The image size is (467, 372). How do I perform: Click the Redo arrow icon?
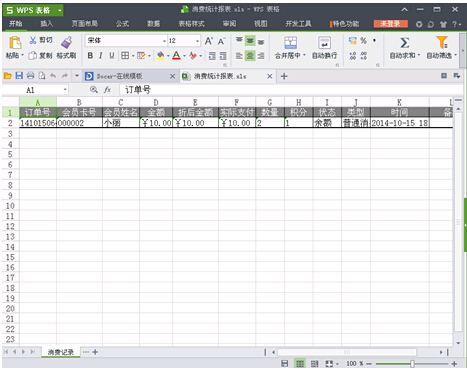(65, 76)
